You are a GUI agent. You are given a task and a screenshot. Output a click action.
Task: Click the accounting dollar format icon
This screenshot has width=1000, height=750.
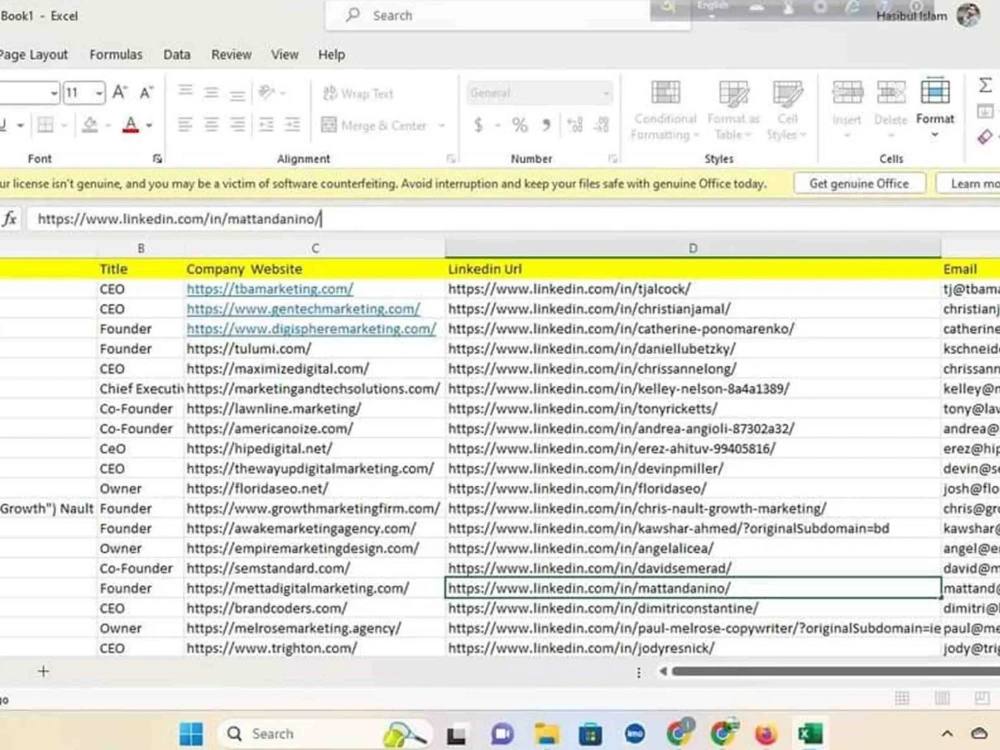[478, 125]
